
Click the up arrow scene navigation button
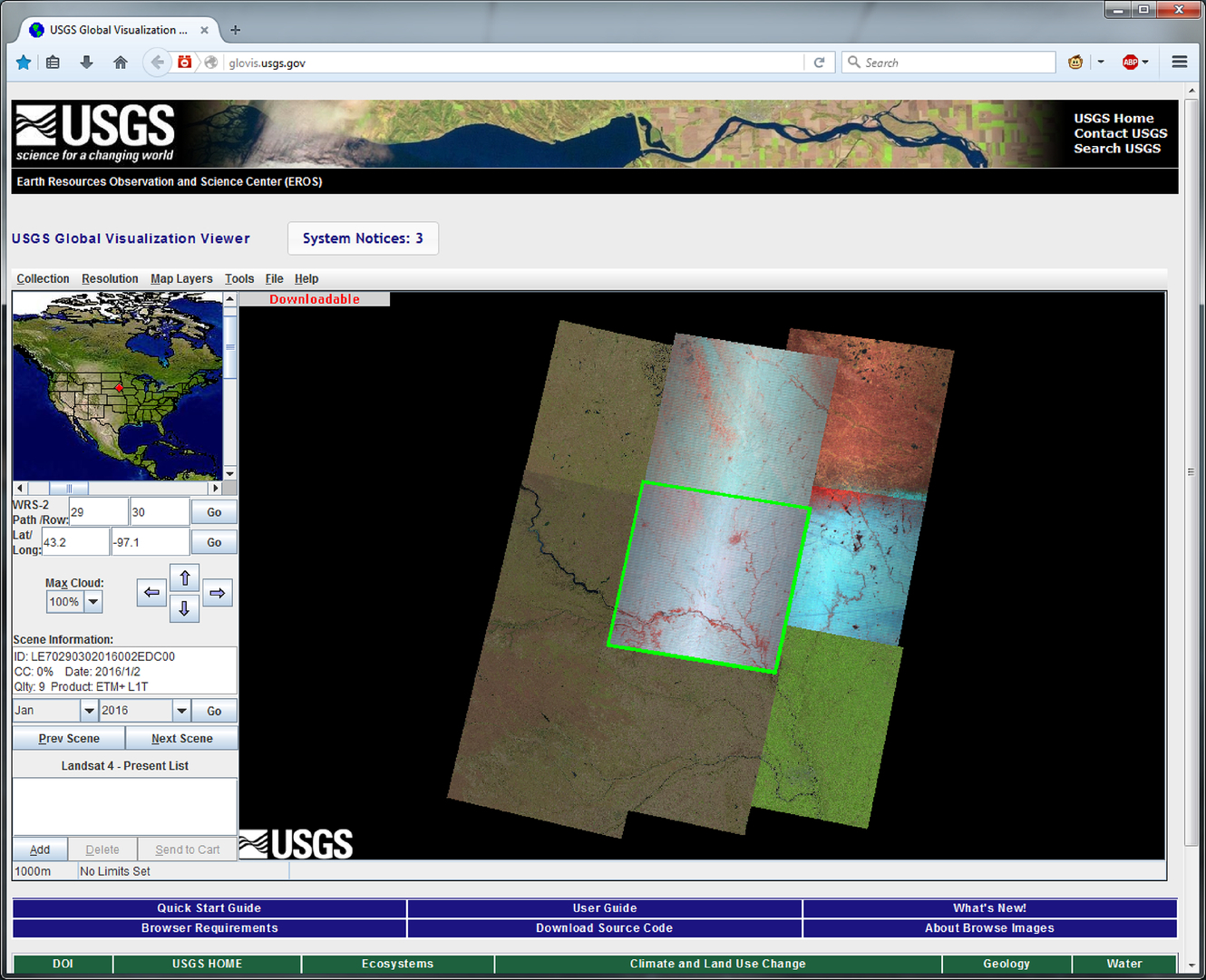[185, 578]
